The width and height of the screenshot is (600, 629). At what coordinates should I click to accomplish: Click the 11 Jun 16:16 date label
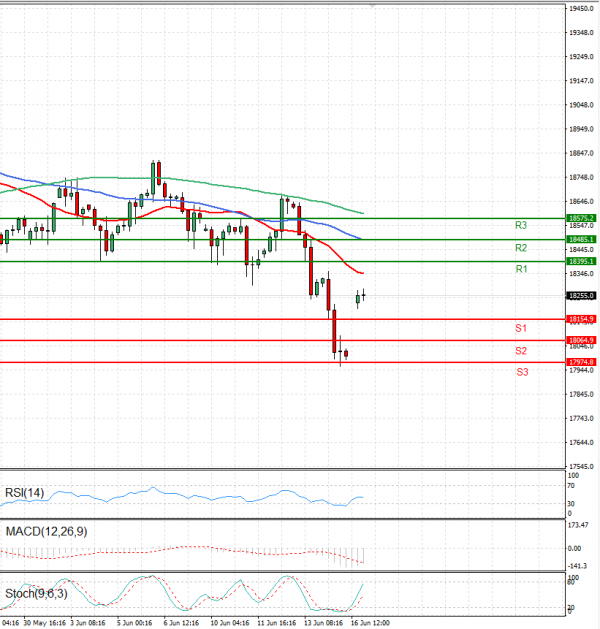277,623
